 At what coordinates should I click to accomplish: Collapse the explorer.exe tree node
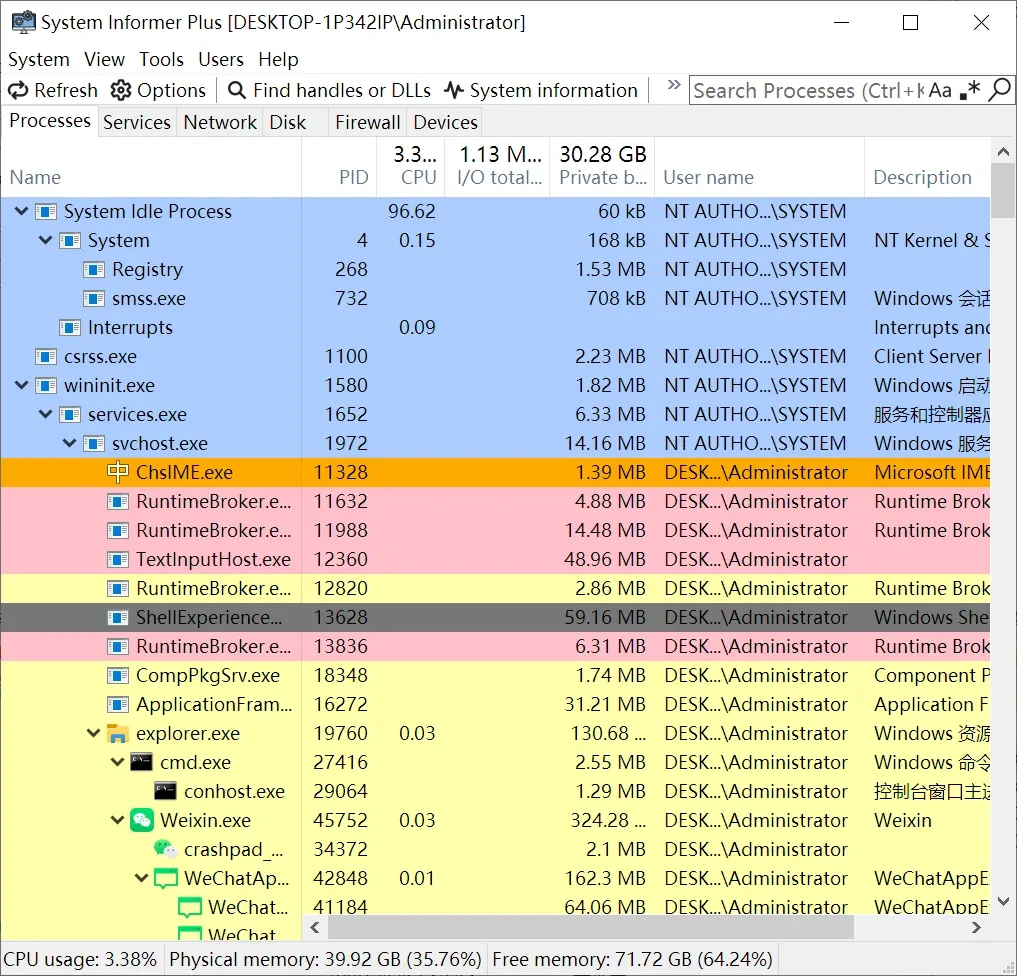pyautogui.click(x=93, y=733)
